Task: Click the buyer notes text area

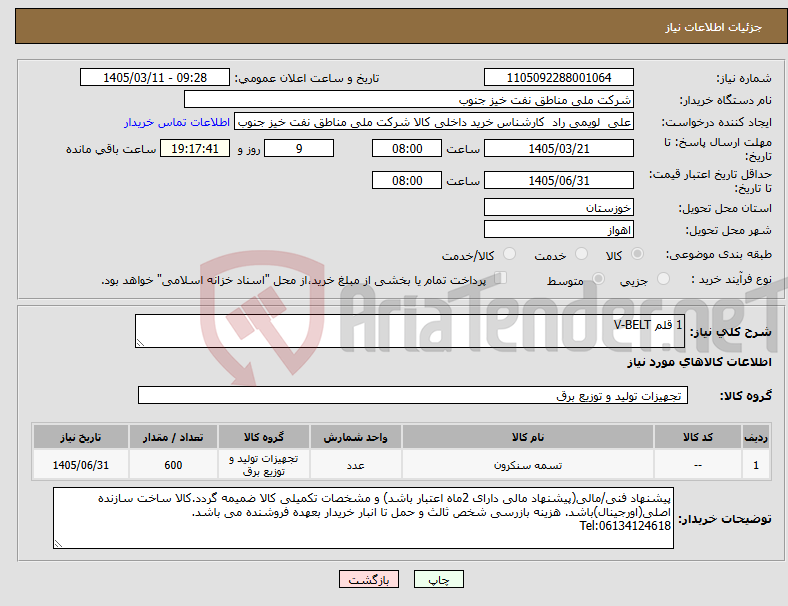Action: 363,518
